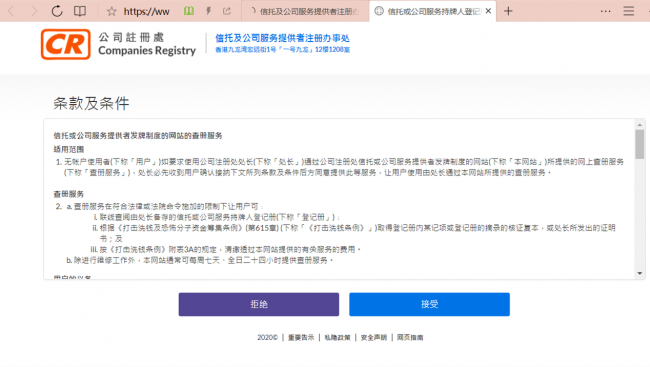650x367 pixels.
Task: Click the browser back arrow
Action: pos(11,11)
